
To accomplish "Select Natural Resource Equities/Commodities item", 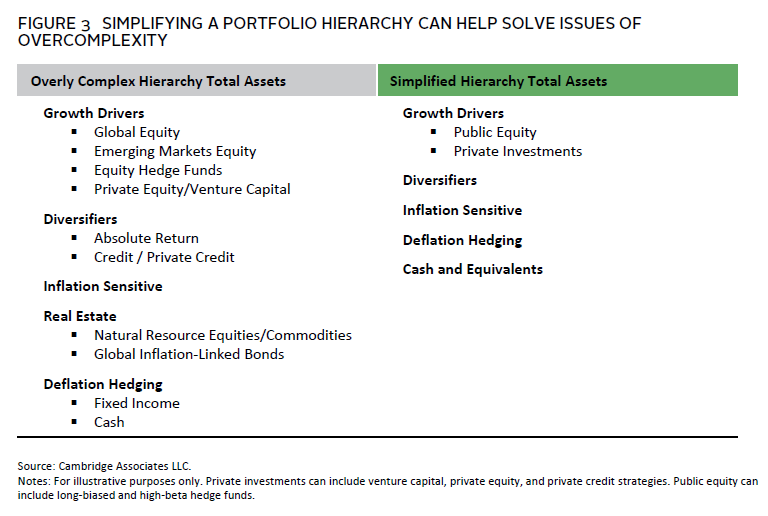I will [222, 335].
